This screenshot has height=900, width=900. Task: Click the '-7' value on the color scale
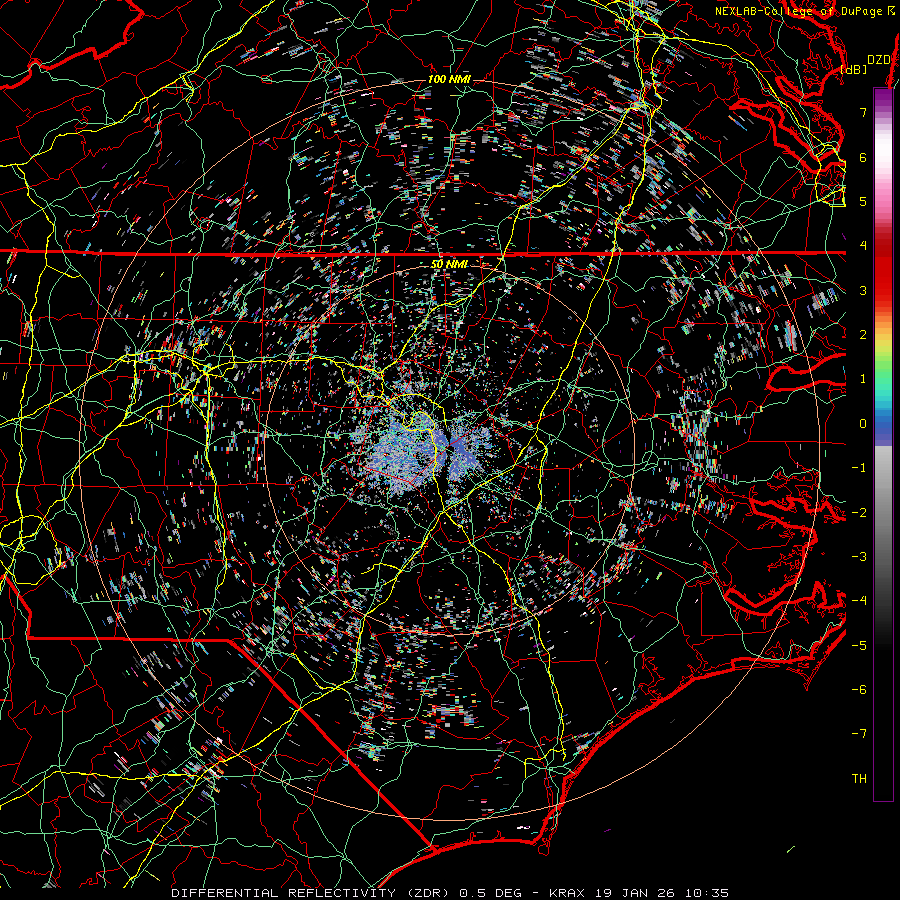pyautogui.click(x=859, y=734)
